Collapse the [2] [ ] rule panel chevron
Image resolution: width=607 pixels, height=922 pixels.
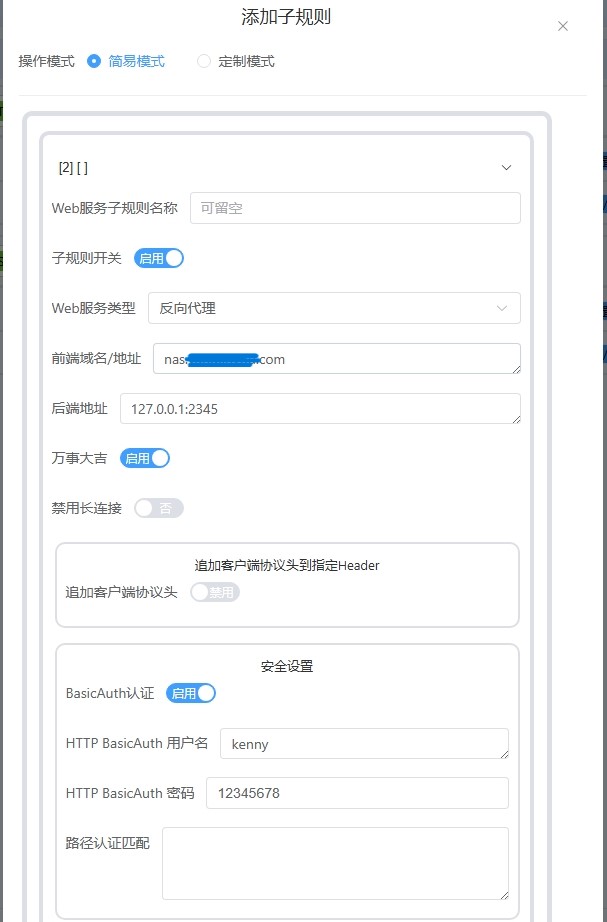click(506, 168)
